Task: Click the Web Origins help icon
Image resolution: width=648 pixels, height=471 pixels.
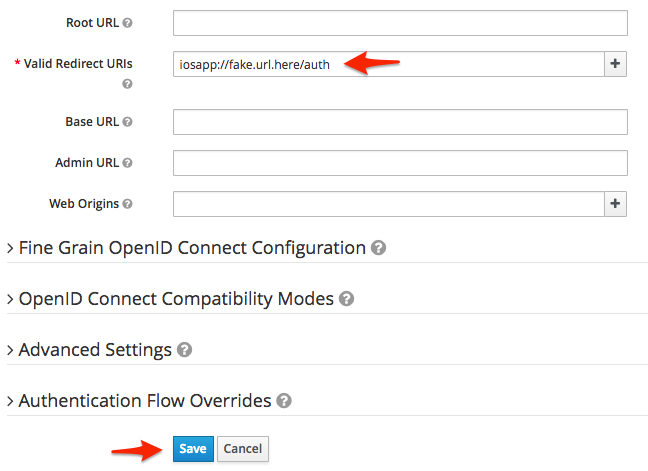Action: coord(128,204)
